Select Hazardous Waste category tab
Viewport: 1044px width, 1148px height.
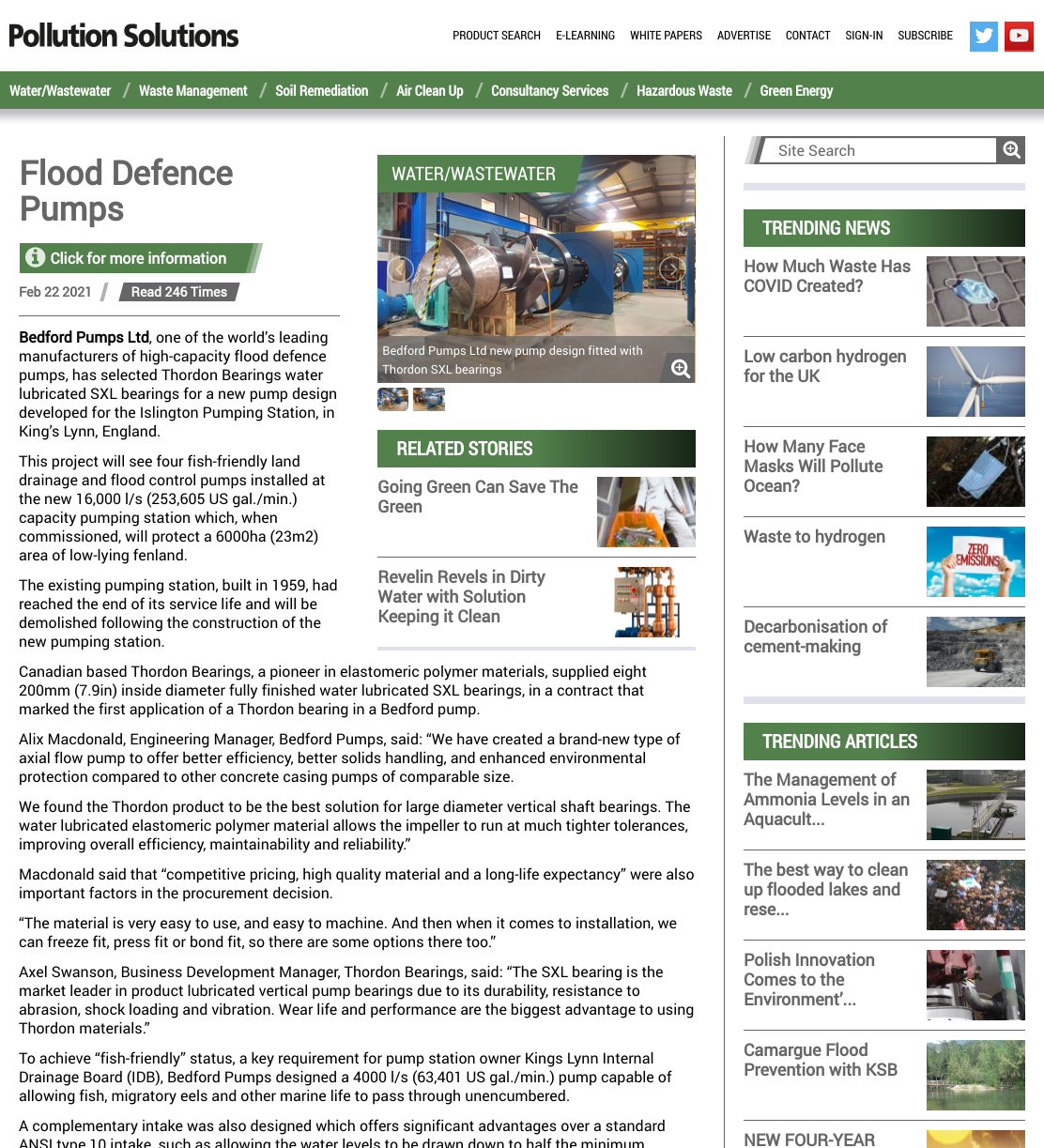point(684,91)
